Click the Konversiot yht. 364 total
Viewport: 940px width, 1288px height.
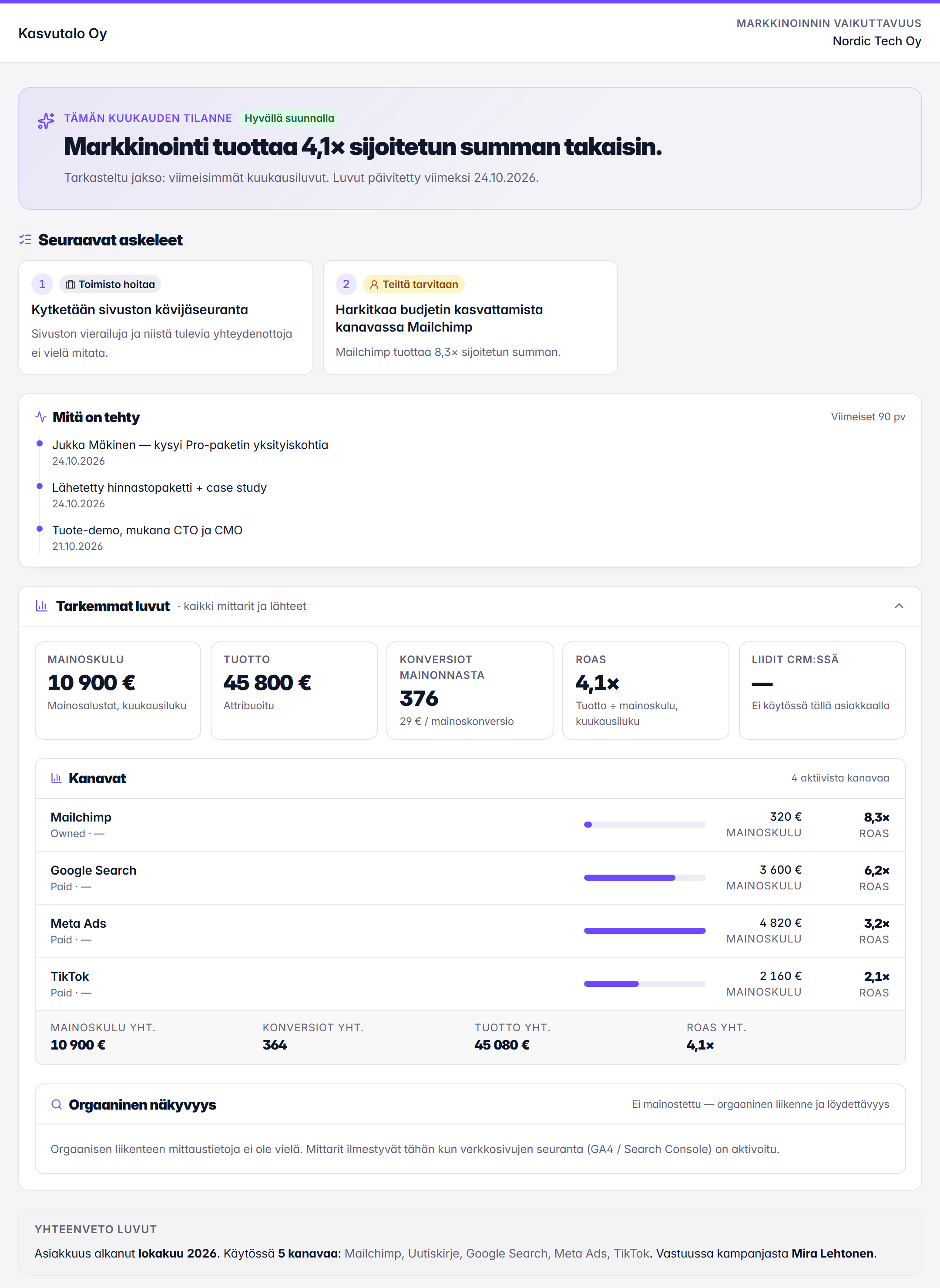275,1044
